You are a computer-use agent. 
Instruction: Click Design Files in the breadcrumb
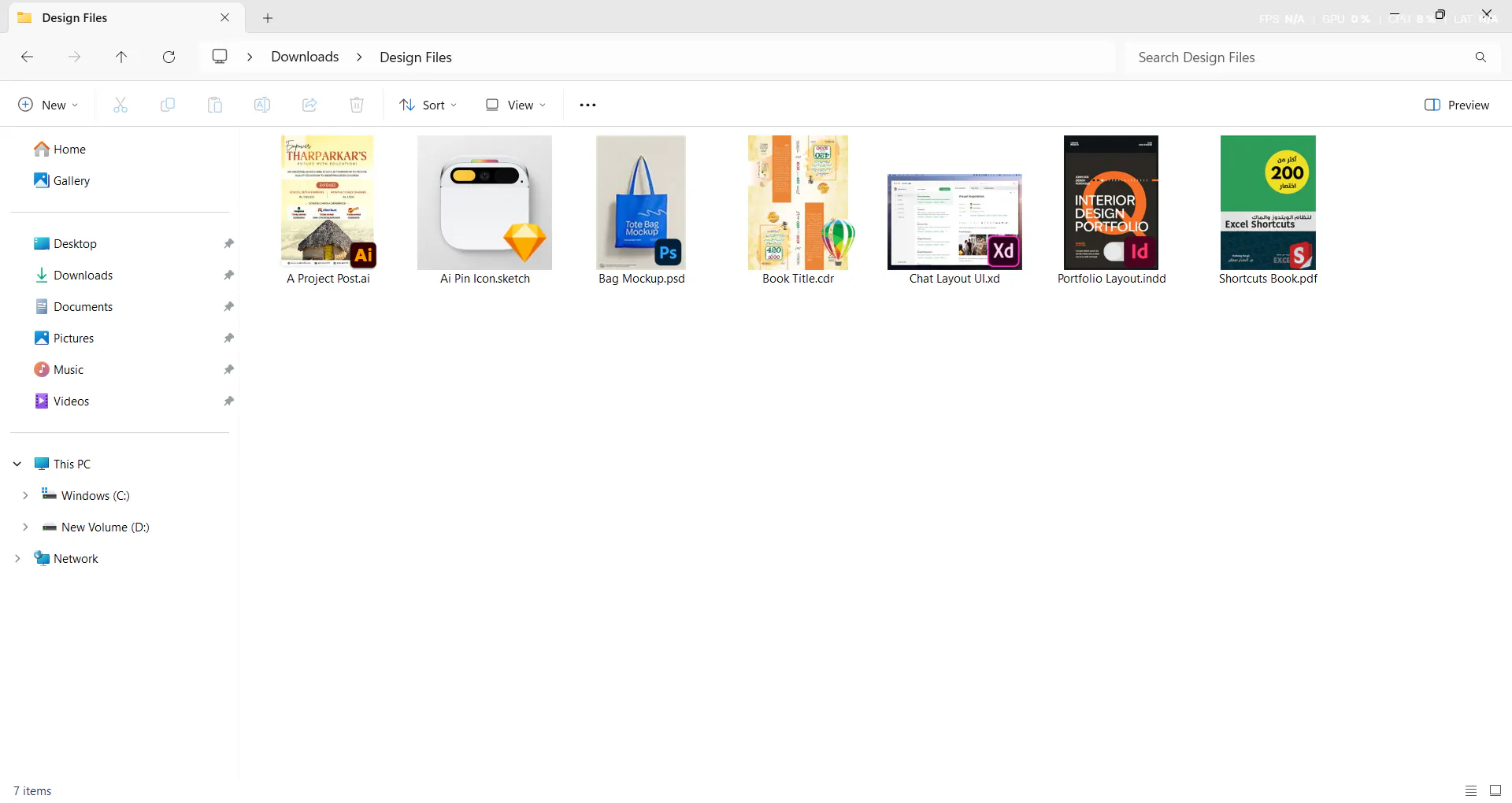tap(416, 57)
